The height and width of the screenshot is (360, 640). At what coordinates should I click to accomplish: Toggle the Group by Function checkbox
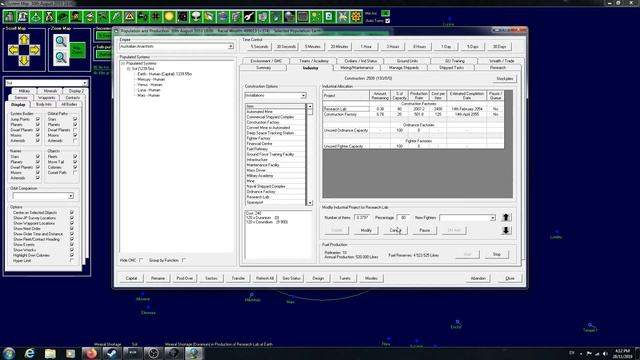tap(184, 260)
